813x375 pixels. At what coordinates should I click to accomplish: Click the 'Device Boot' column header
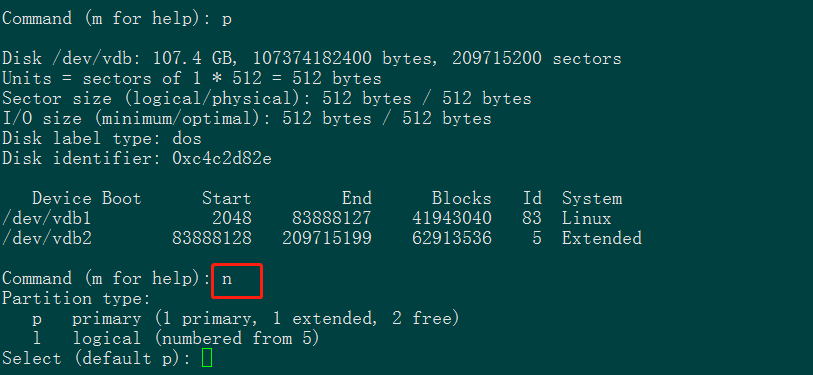(x=87, y=198)
